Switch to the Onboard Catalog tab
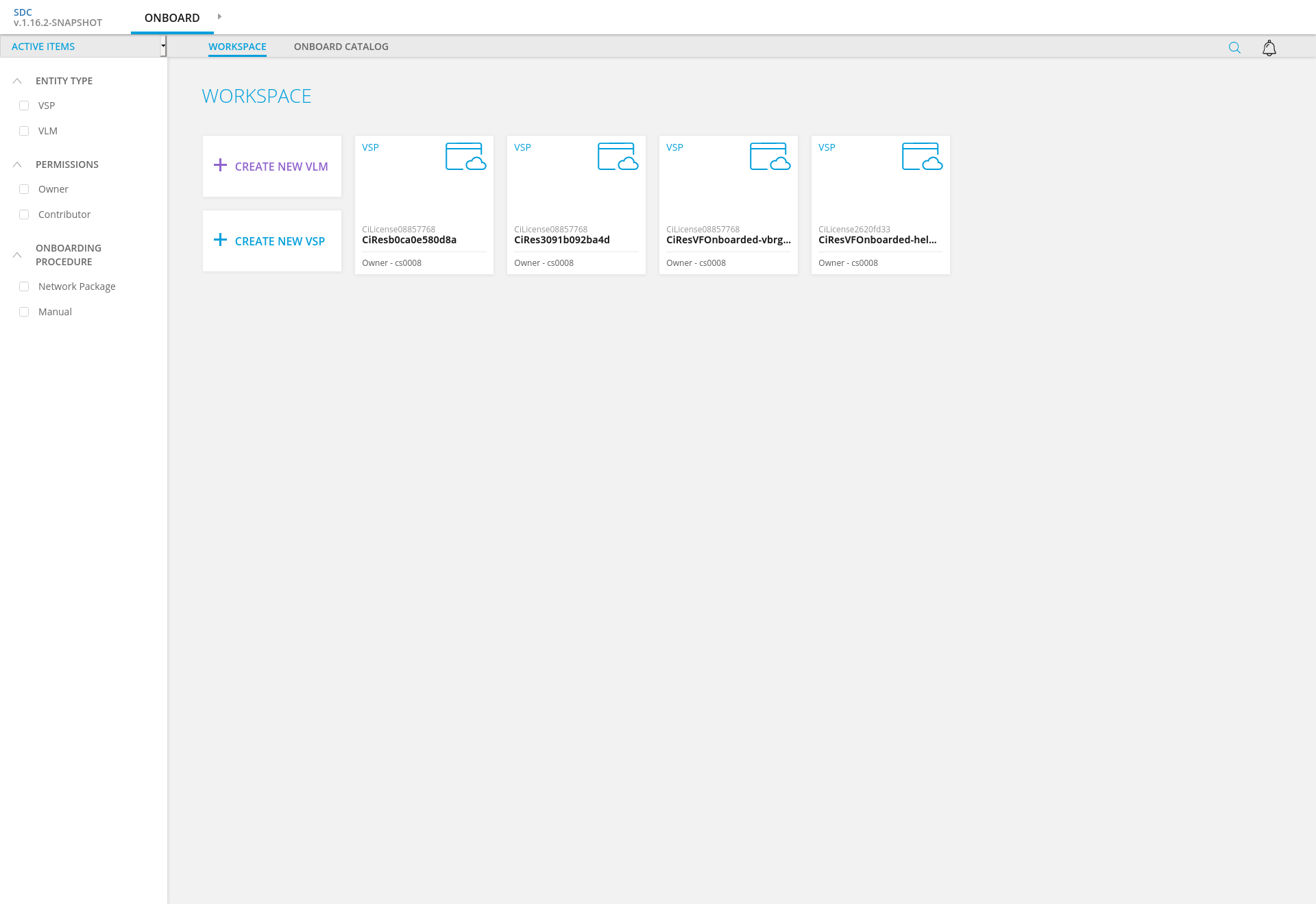 point(341,47)
